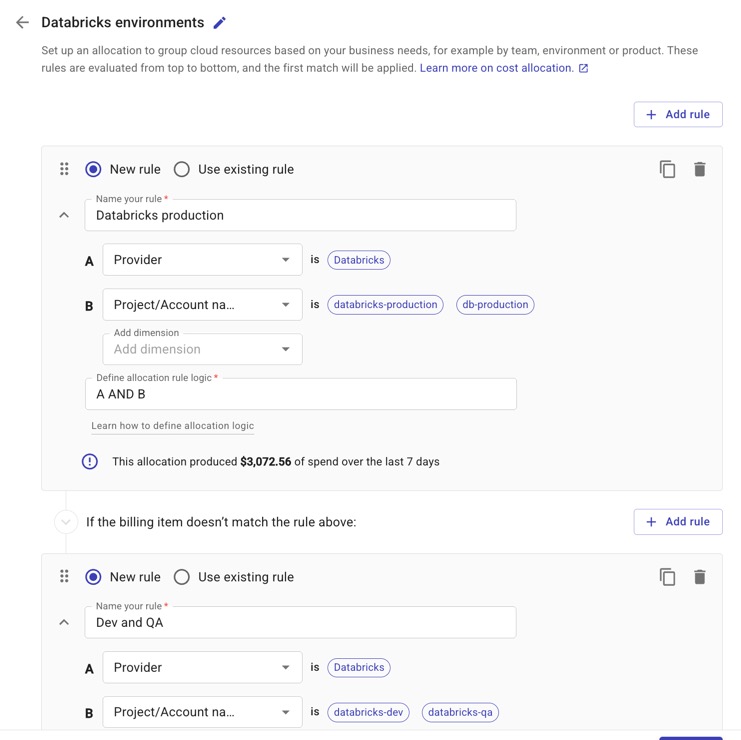Select New rule radio for Dev and QA

coord(93,577)
